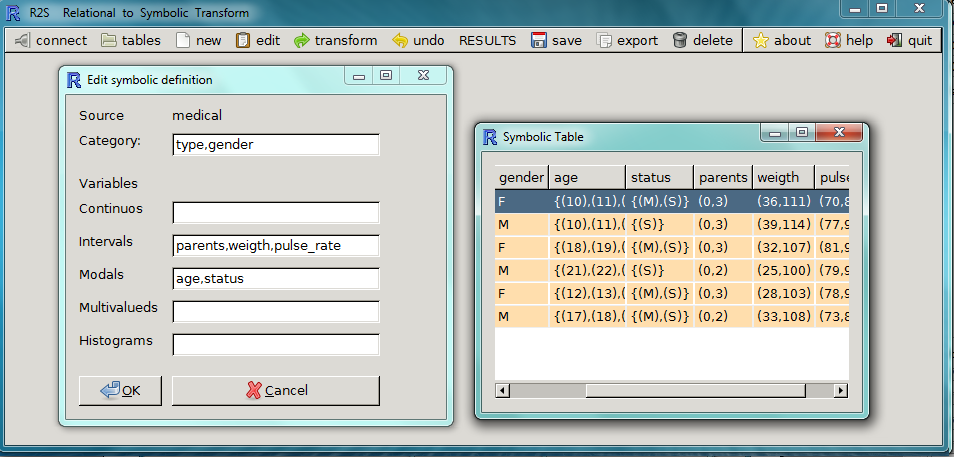954x457 pixels.
Task: Run the transform green arrow tool
Action: tap(302, 41)
